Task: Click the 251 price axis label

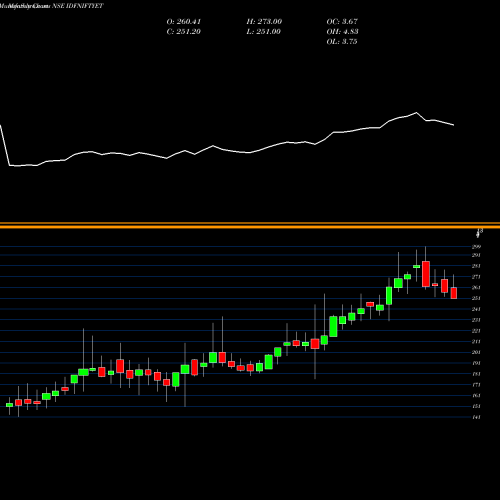Action: 476,298
